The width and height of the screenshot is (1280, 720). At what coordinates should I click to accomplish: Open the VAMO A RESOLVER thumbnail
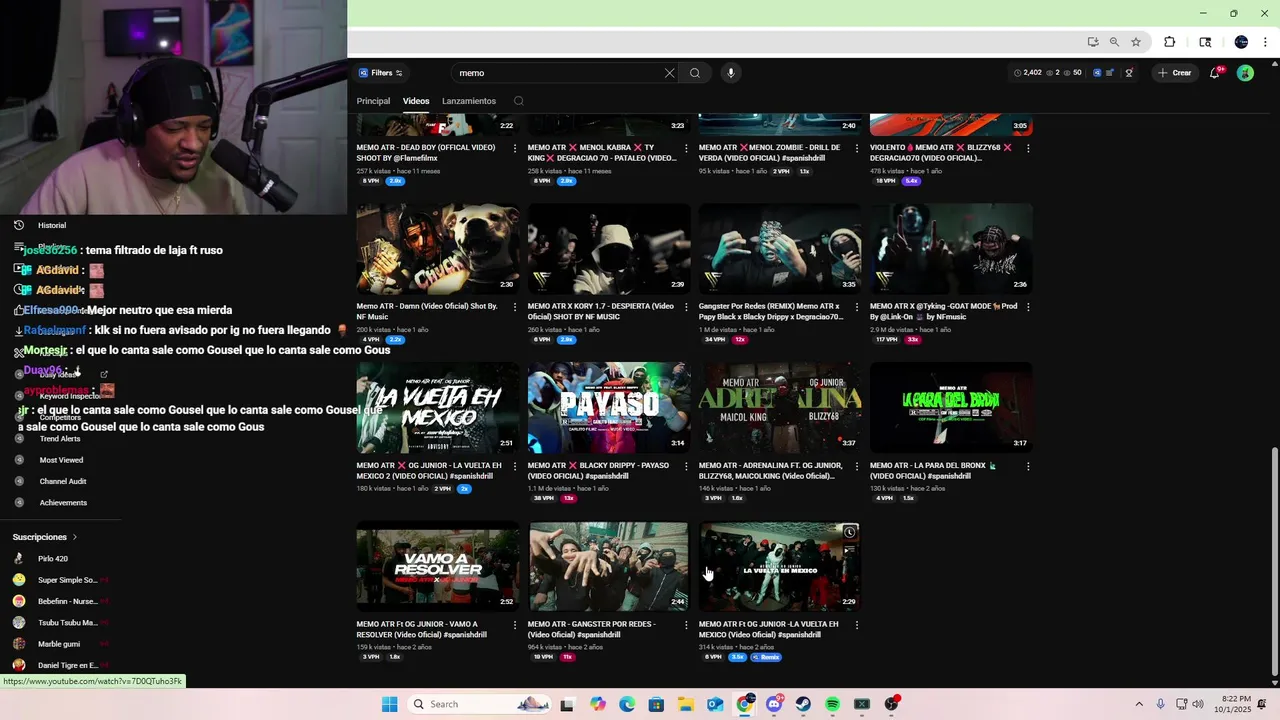coord(438,566)
